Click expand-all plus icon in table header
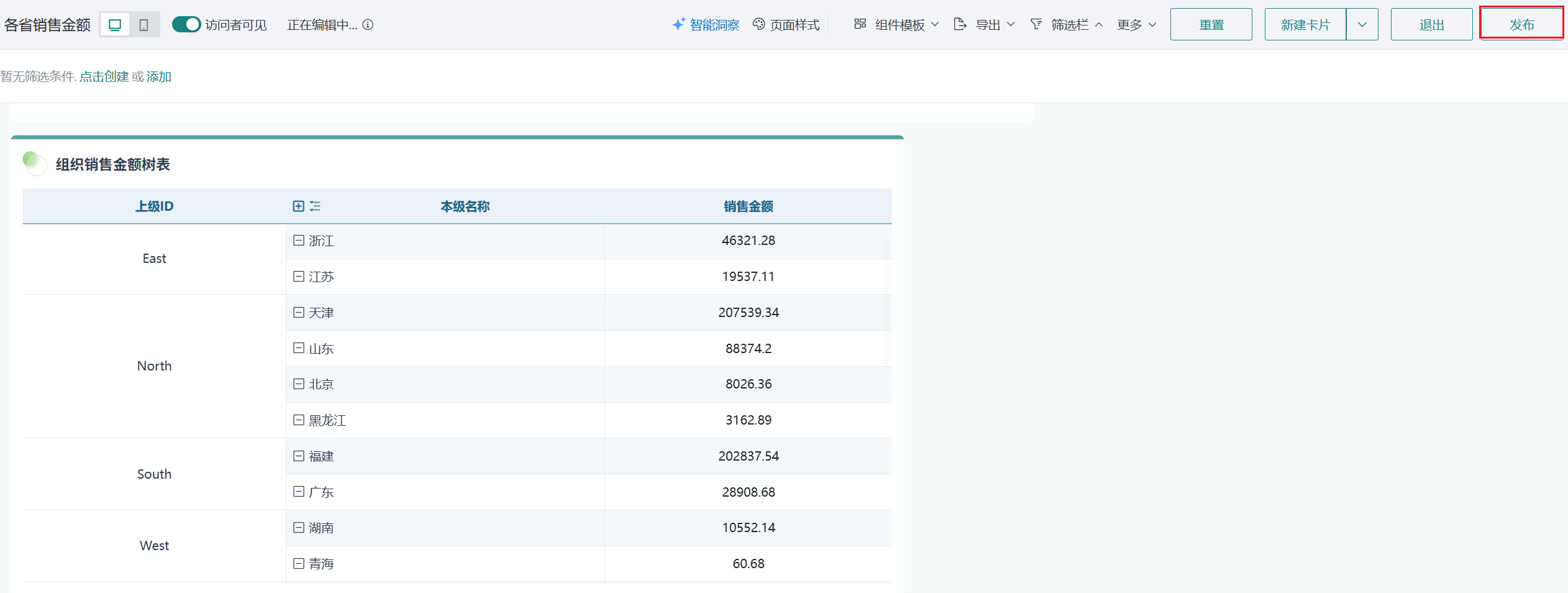 [x=298, y=206]
